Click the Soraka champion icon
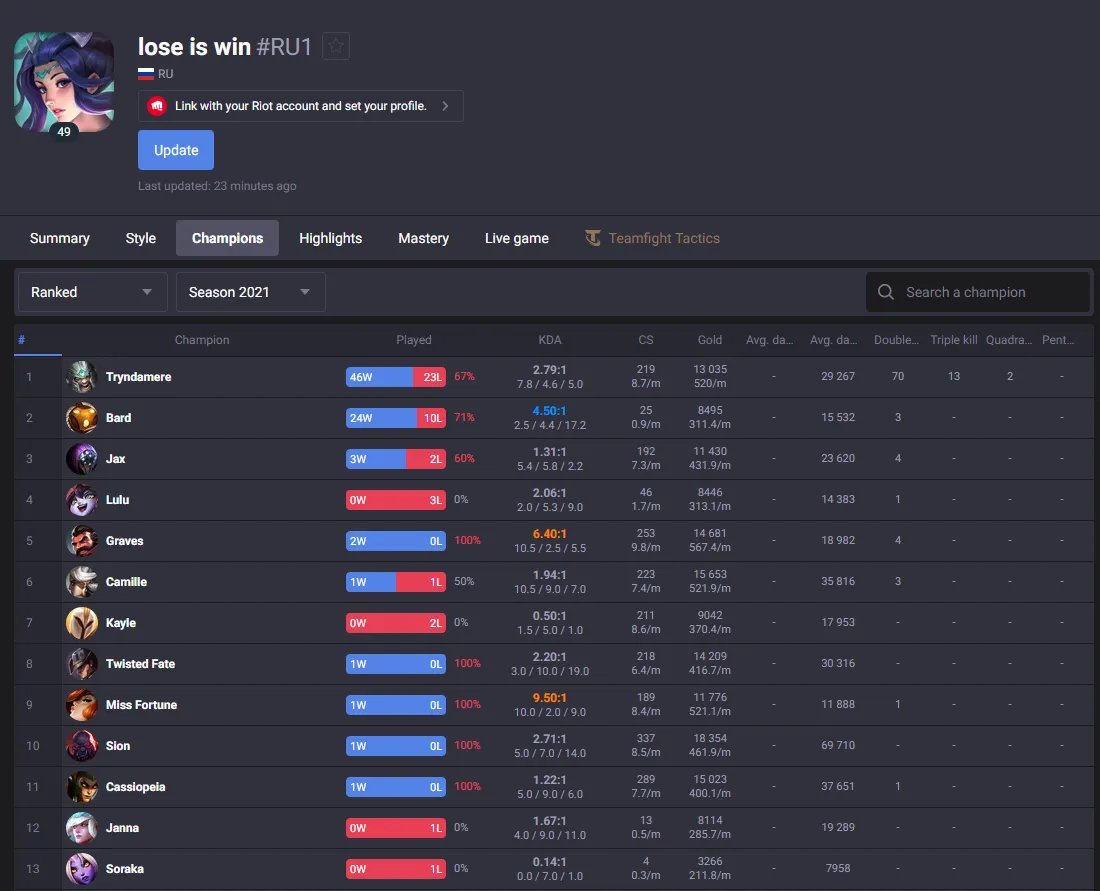Image resolution: width=1100 pixels, height=891 pixels. click(x=81, y=869)
